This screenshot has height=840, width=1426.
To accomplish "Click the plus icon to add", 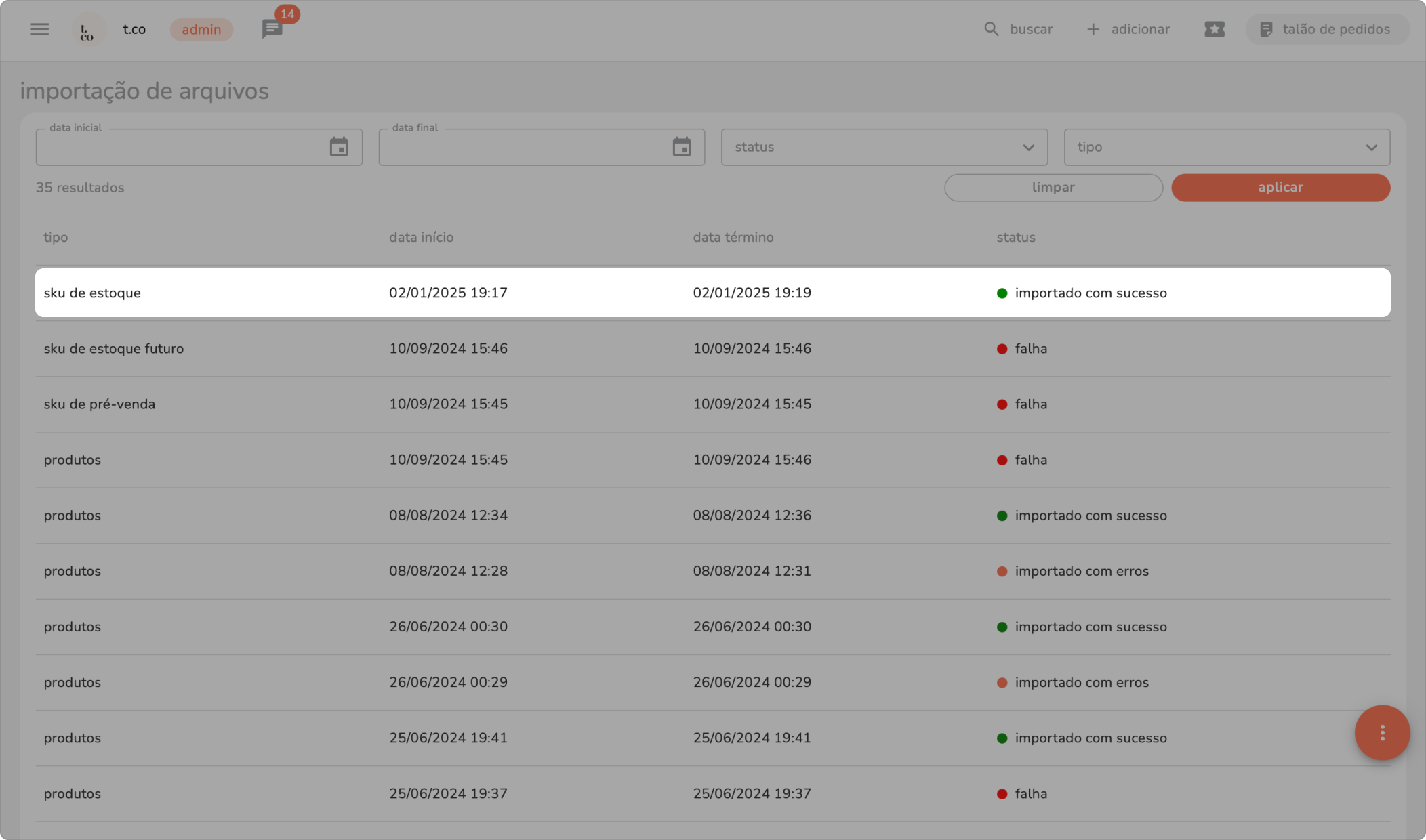I will (x=1093, y=29).
